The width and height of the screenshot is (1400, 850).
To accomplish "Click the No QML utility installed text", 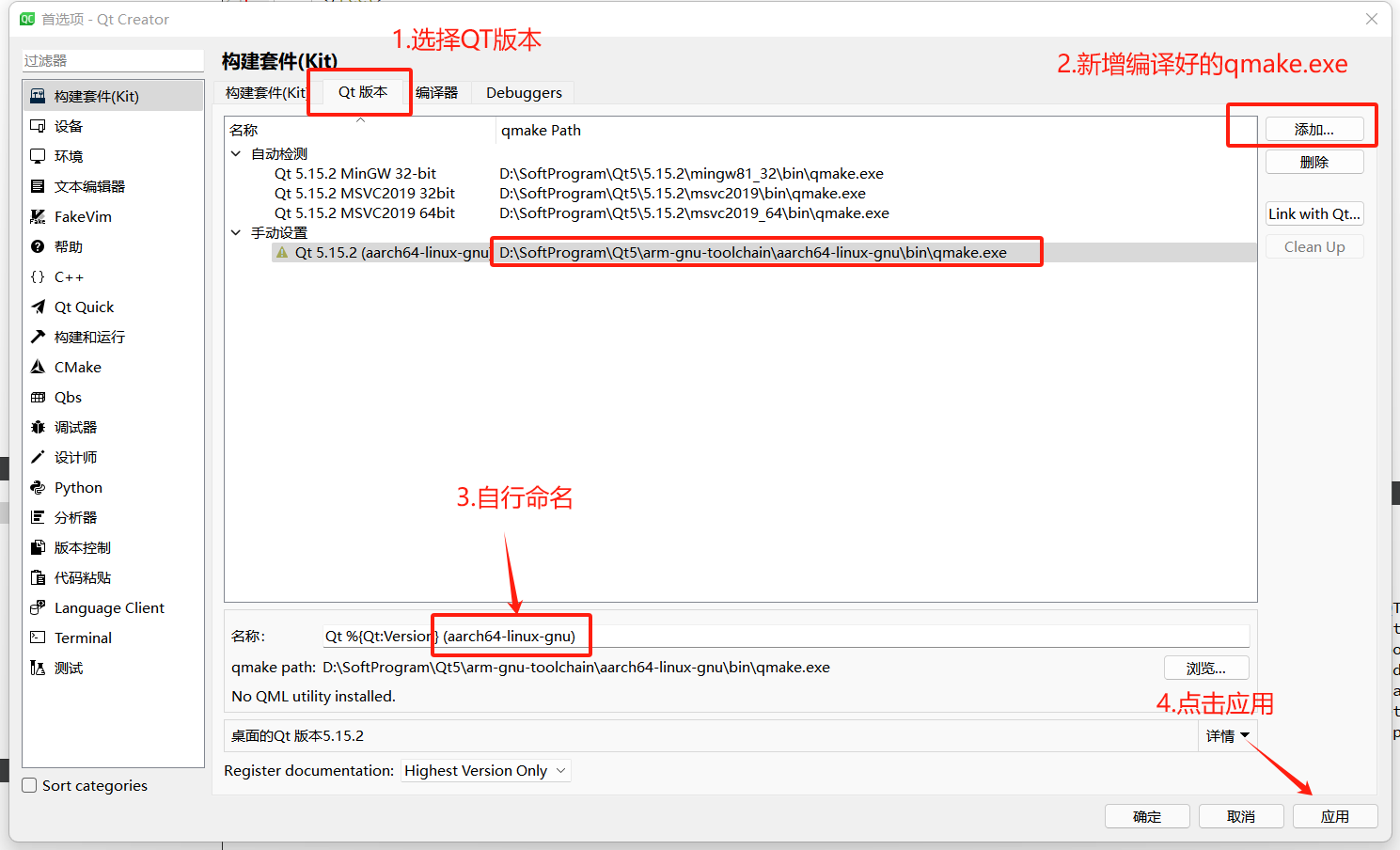I will tap(313, 696).
